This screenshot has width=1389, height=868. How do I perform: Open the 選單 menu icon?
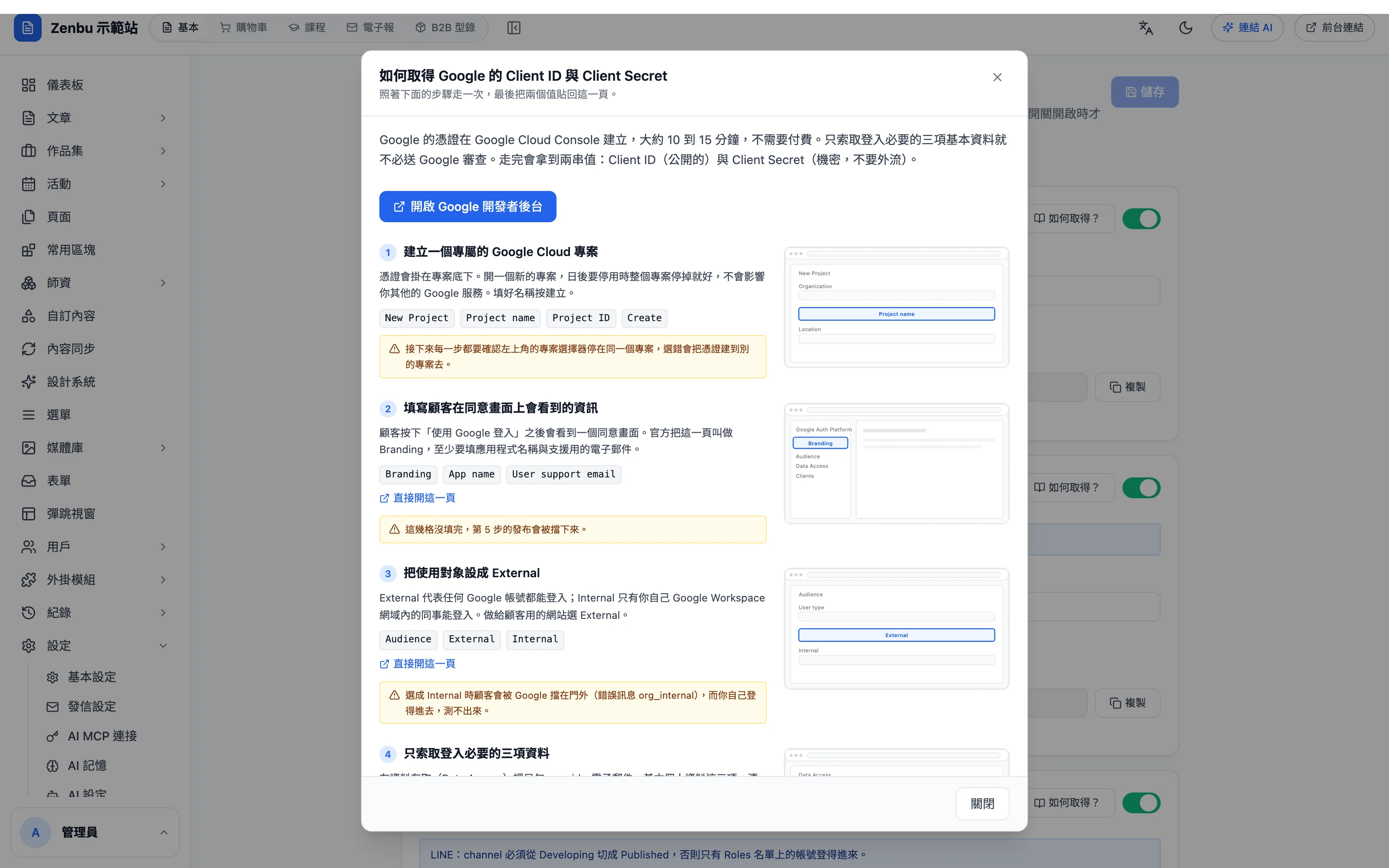(x=29, y=414)
